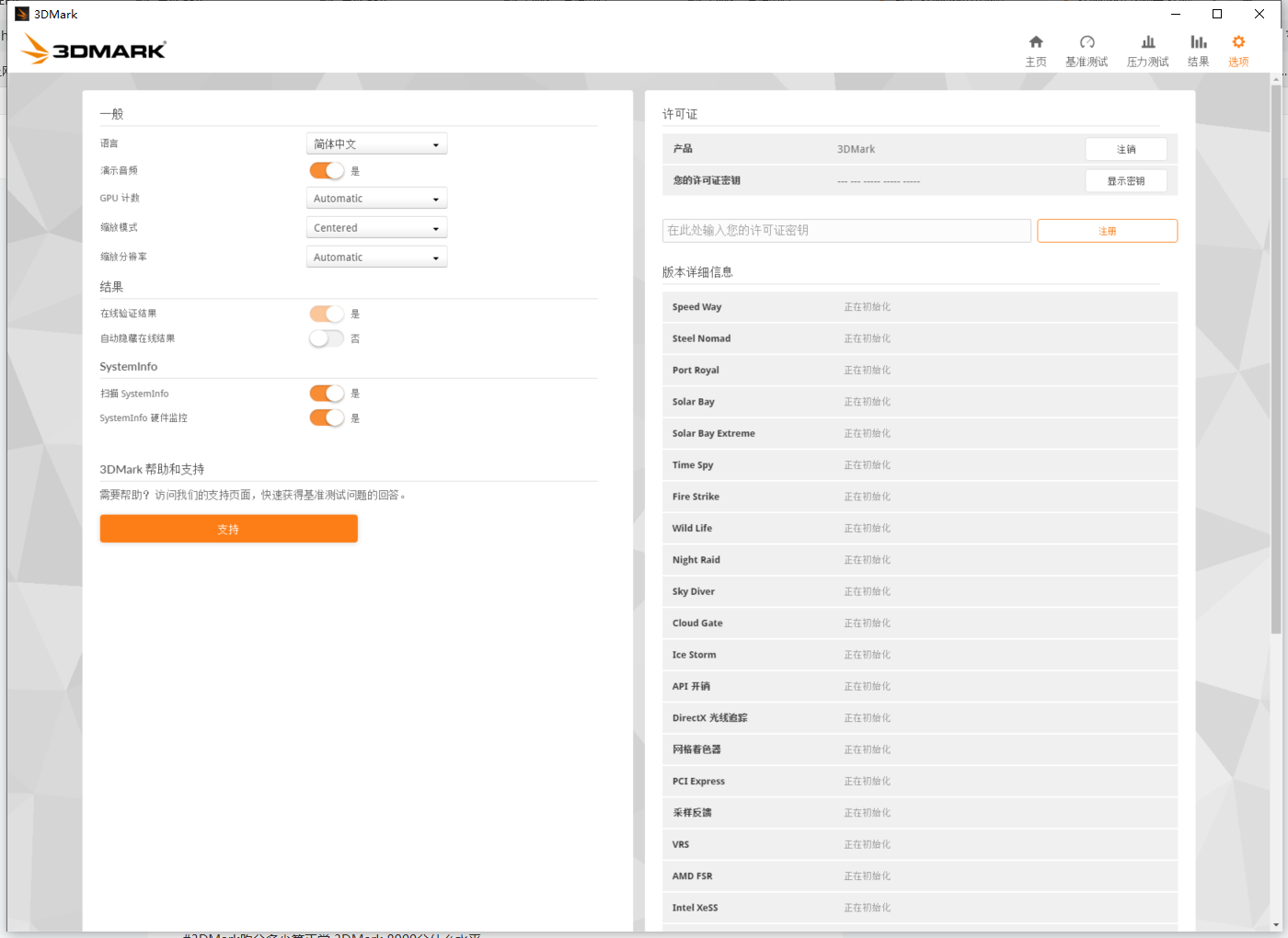
Task: Open the 结果 results chart icon
Action: (x=1198, y=42)
